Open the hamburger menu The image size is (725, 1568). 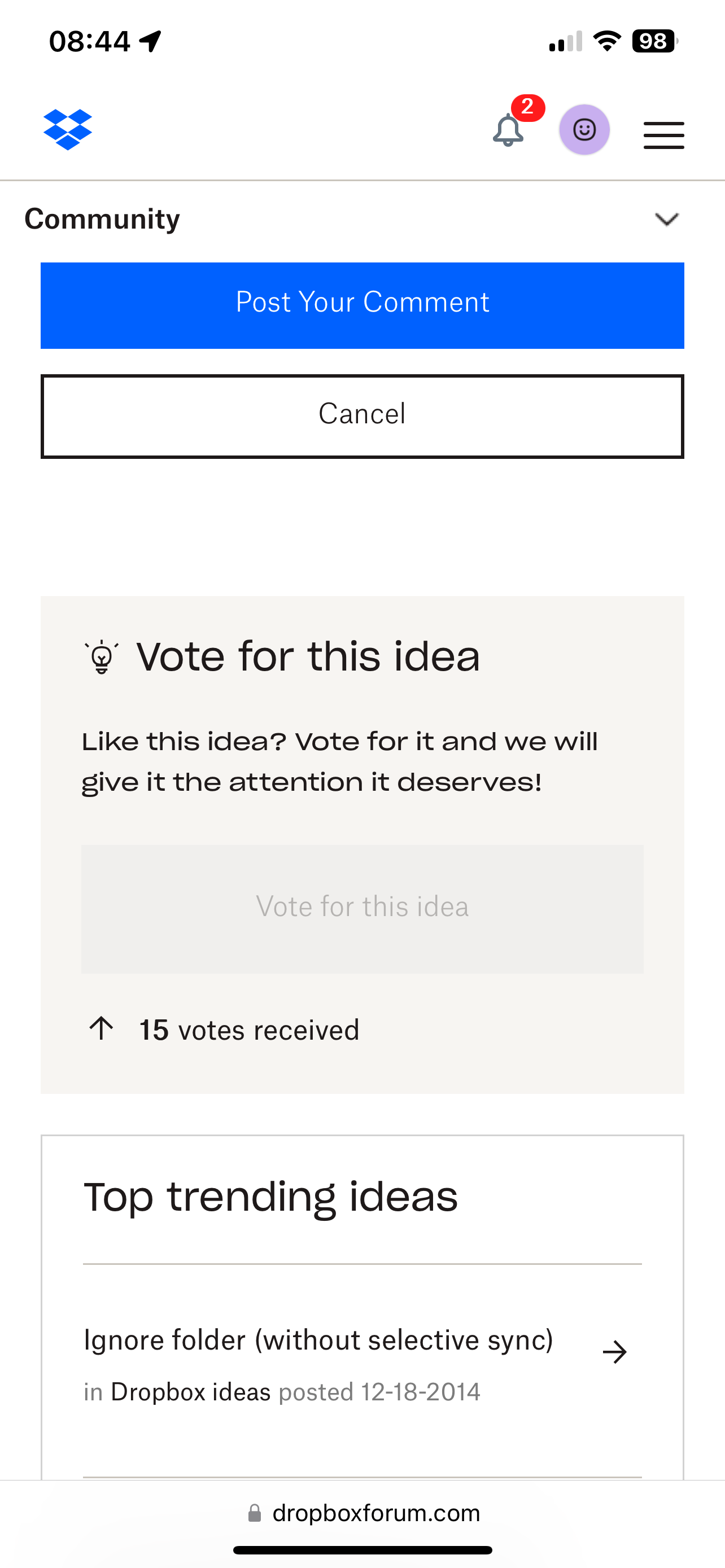[x=663, y=134]
